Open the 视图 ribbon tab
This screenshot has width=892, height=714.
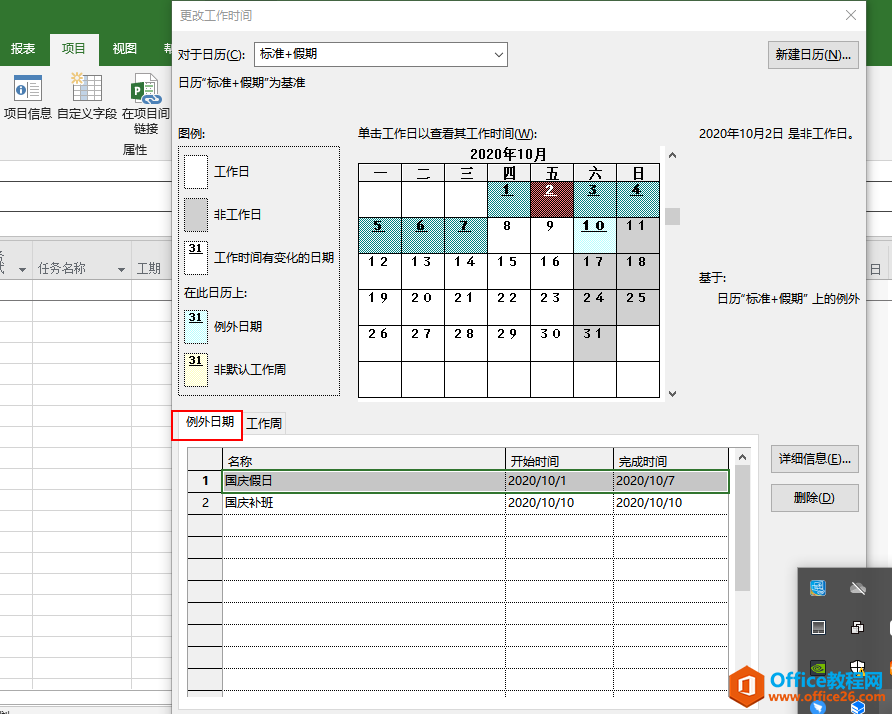pyautogui.click(x=125, y=48)
